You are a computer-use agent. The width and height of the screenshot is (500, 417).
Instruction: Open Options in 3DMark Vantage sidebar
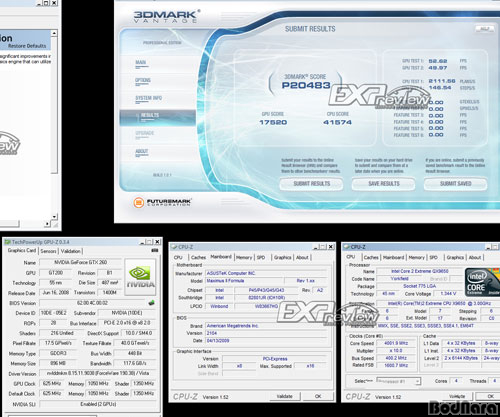tap(143, 80)
